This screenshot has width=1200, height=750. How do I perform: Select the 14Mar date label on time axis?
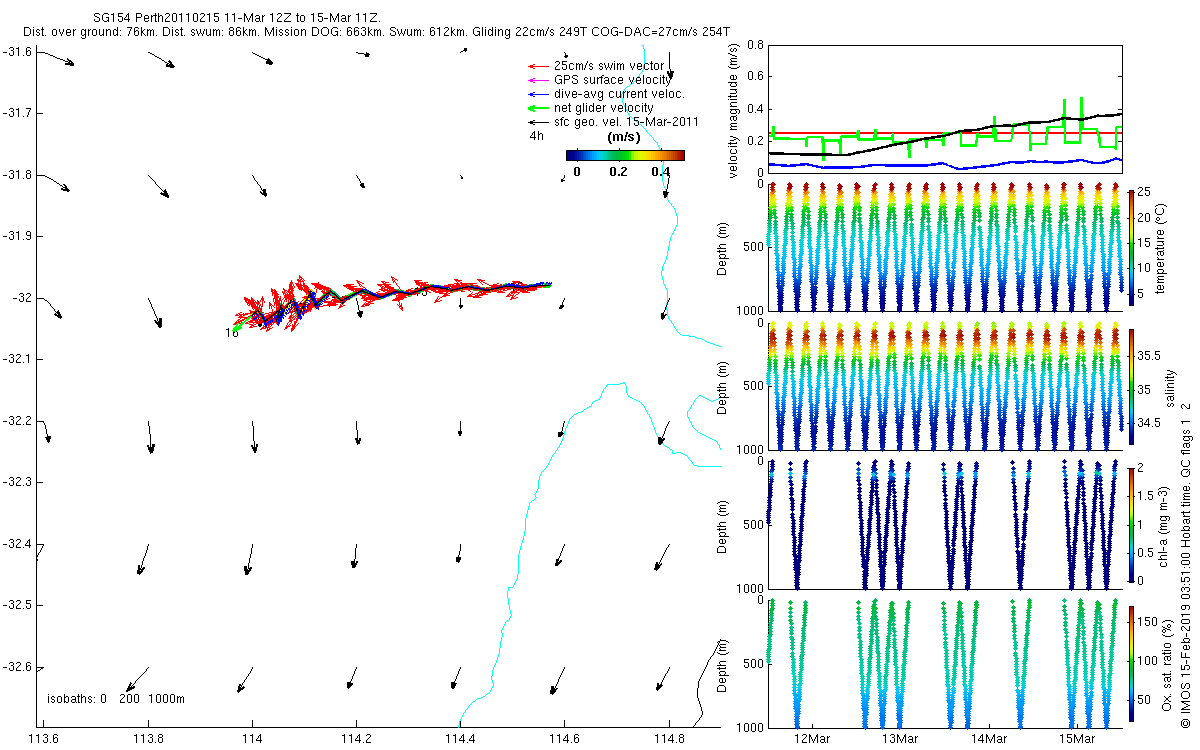click(988, 738)
